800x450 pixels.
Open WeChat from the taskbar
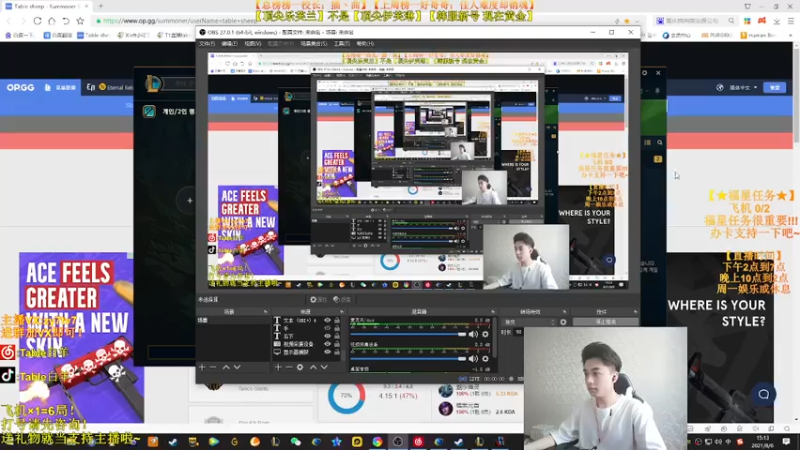tap(296, 441)
